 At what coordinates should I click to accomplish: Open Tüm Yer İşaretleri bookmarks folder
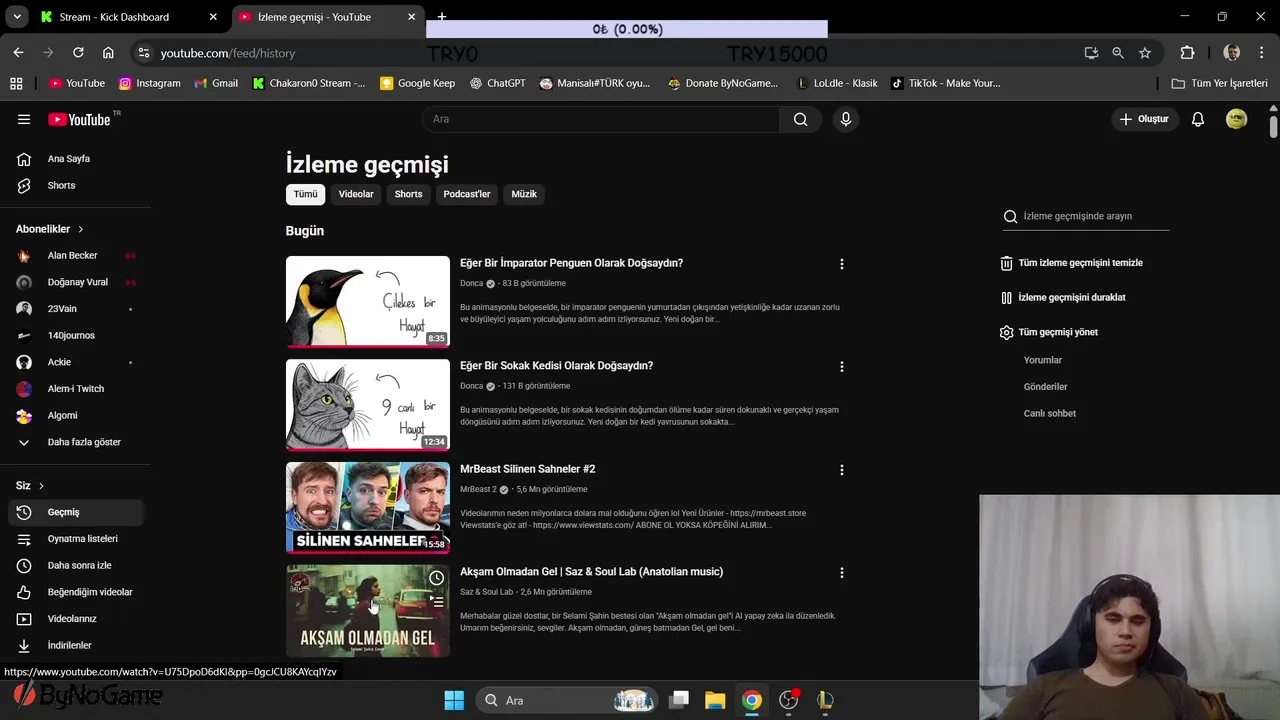1219,83
